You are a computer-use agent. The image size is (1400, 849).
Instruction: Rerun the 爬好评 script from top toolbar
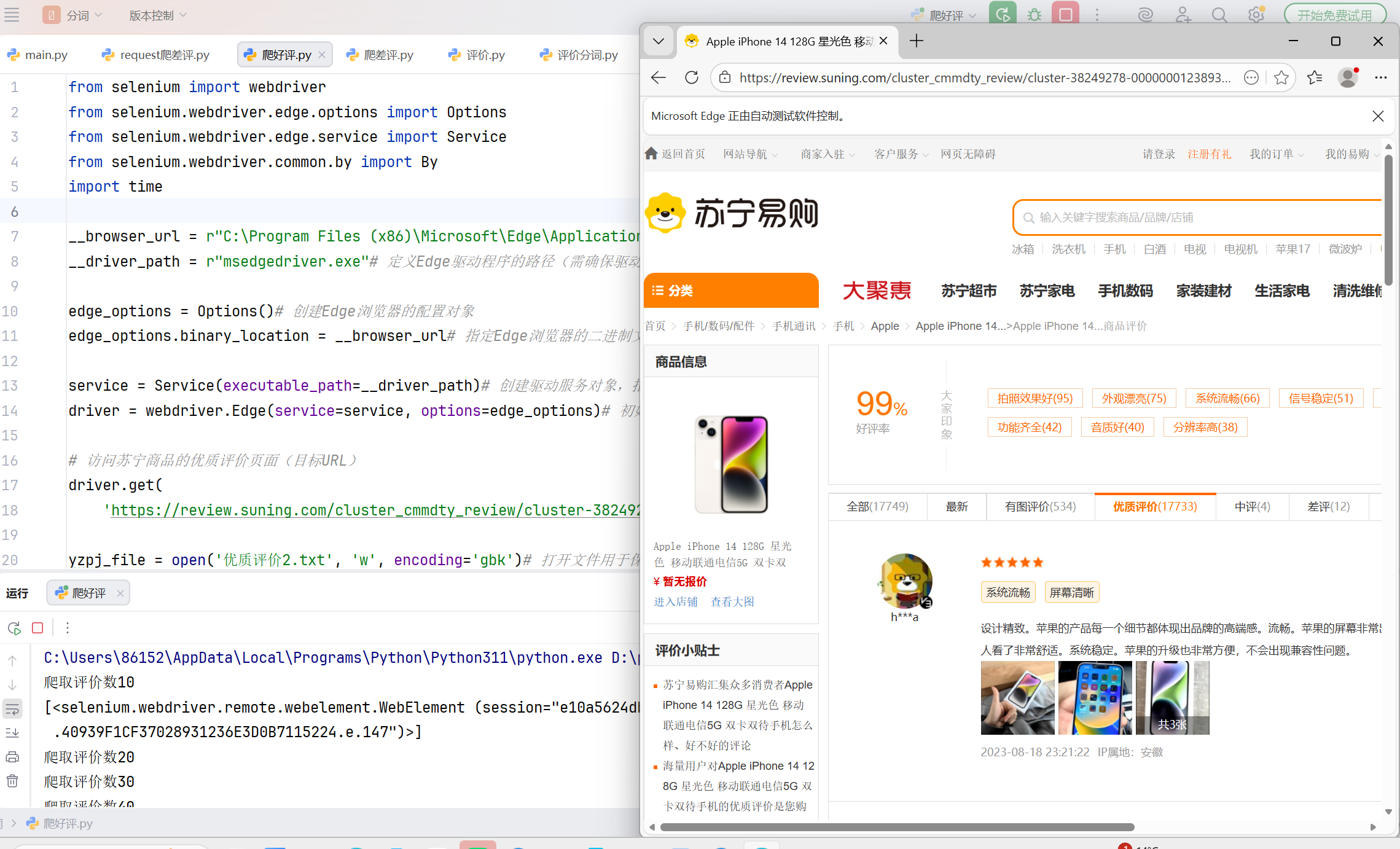(1003, 15)
